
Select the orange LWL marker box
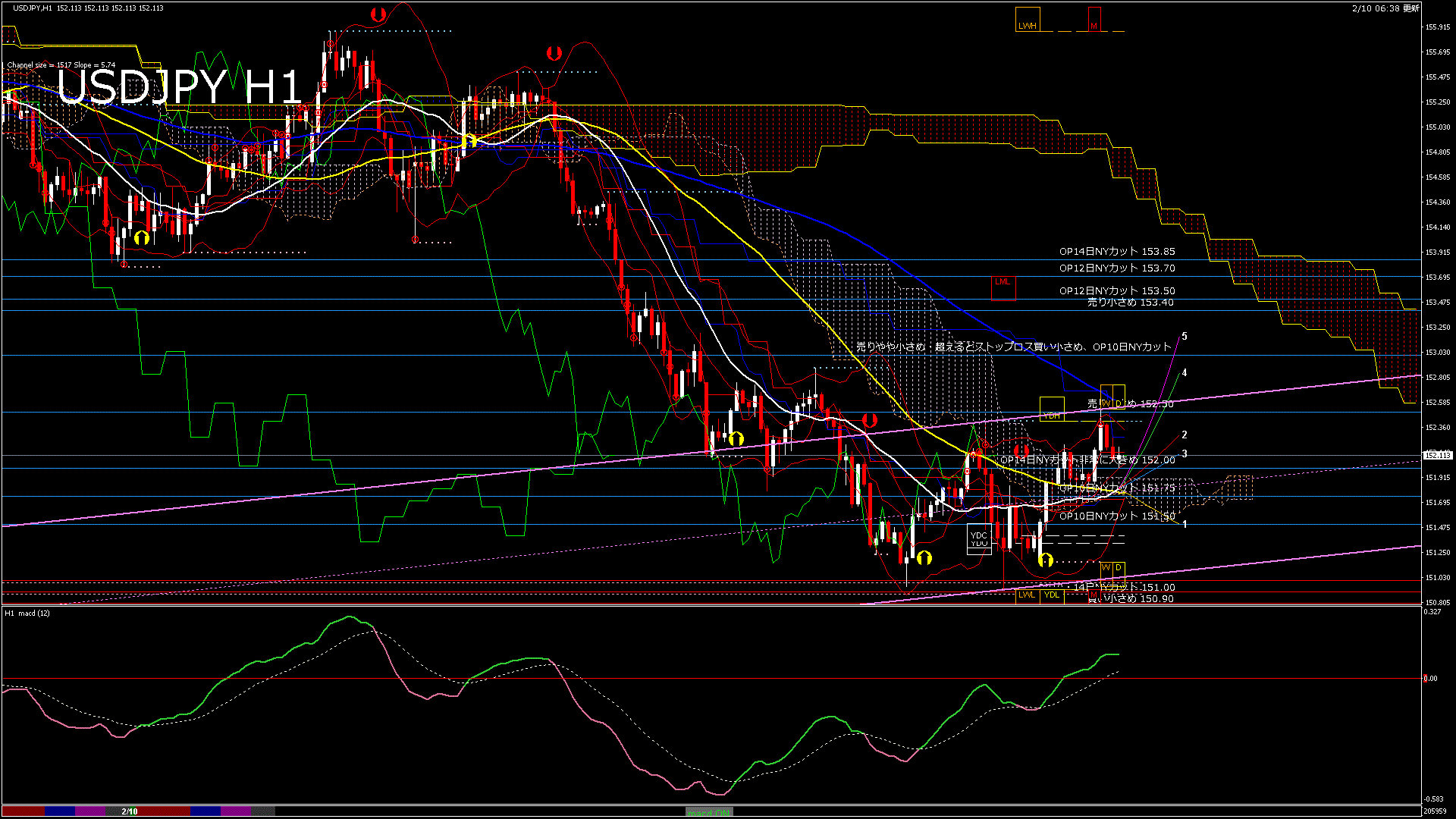(1027, 595)
